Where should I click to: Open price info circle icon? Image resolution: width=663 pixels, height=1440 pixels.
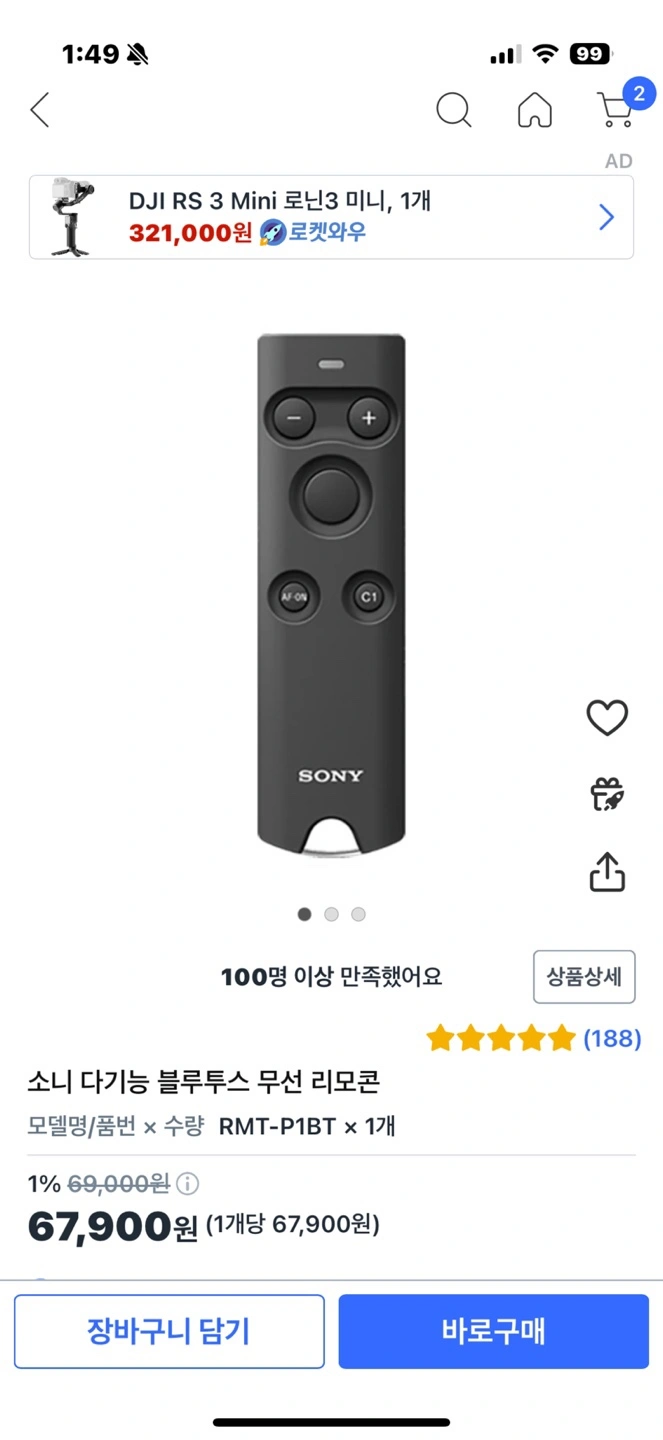pyautogui.click(x=187, y=1184)
